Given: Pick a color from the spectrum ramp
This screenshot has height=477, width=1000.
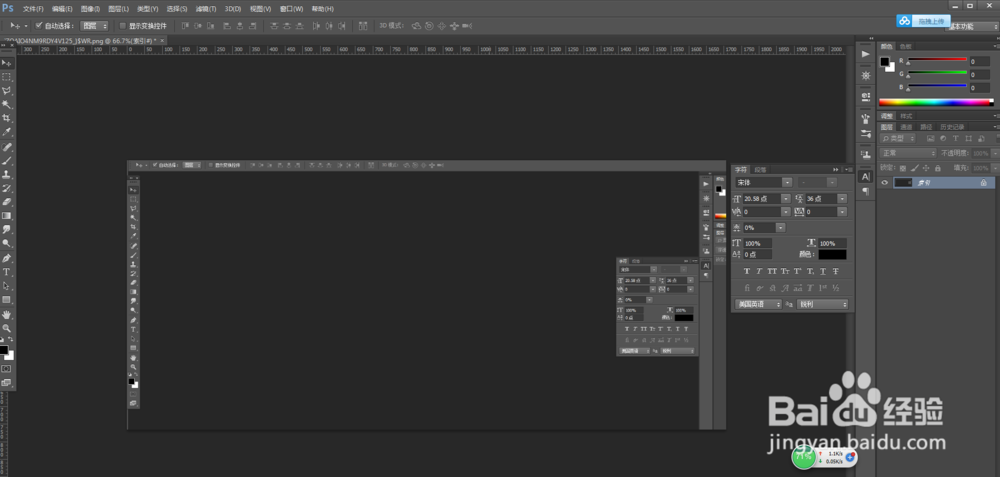Looking at the screenshot, I should coord(936,102).
